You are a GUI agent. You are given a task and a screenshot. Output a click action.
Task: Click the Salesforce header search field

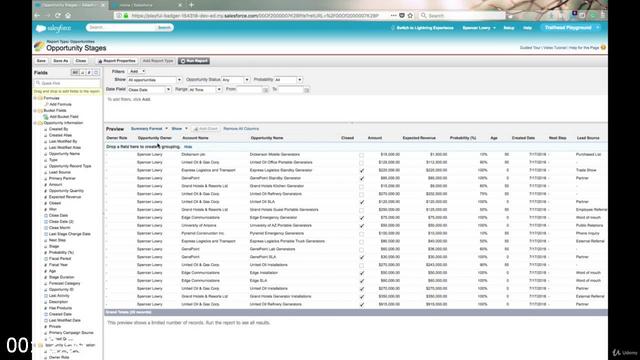point(121,28)
